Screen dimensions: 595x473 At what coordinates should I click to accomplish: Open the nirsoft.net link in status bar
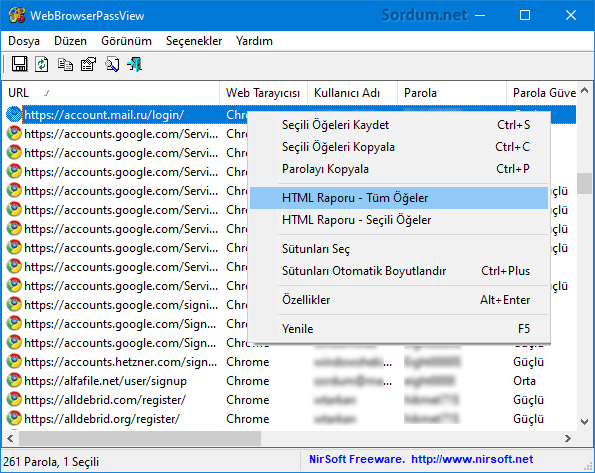pos(472,459)
